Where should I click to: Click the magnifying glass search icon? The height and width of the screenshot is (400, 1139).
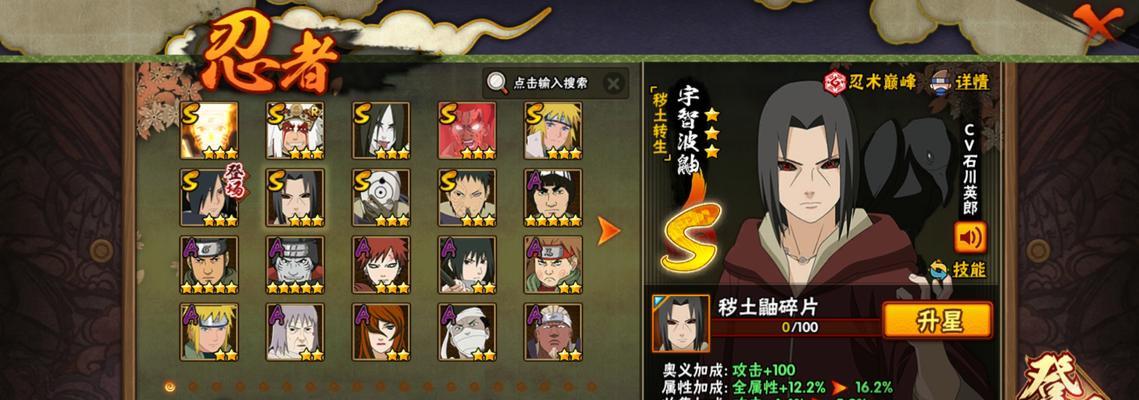click(x=498, y=83)
